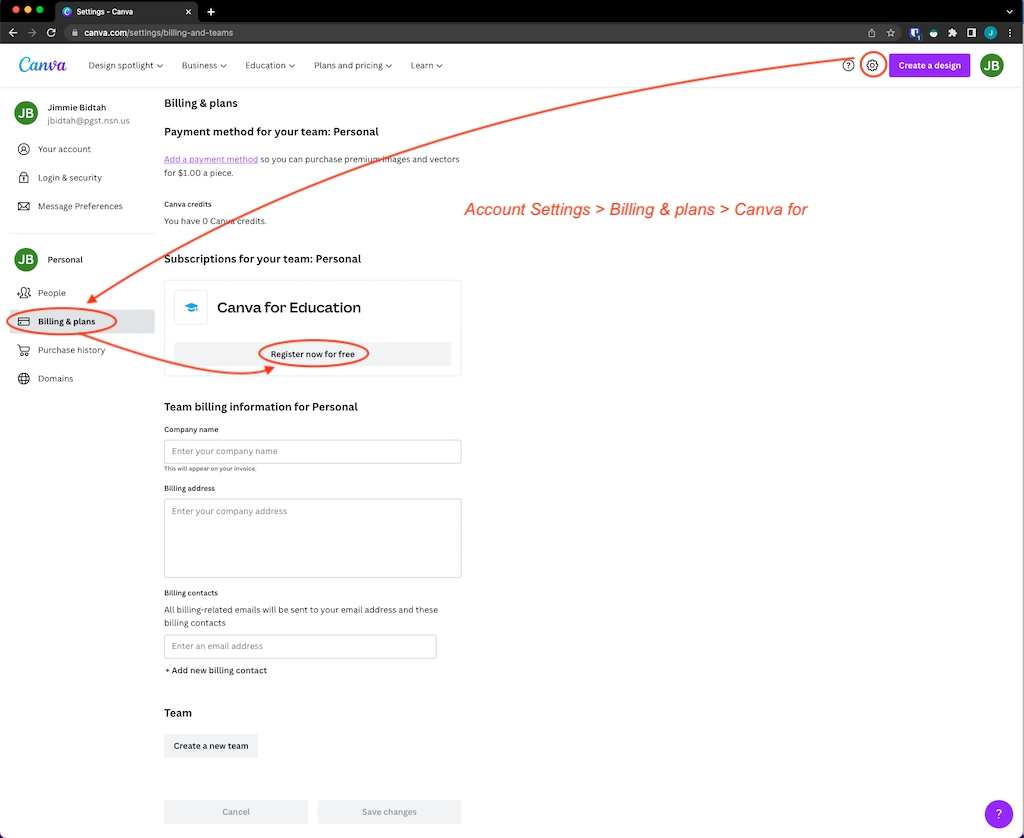Toggle the browser side panel icon

pyautogui.click(x=971, y=33)
